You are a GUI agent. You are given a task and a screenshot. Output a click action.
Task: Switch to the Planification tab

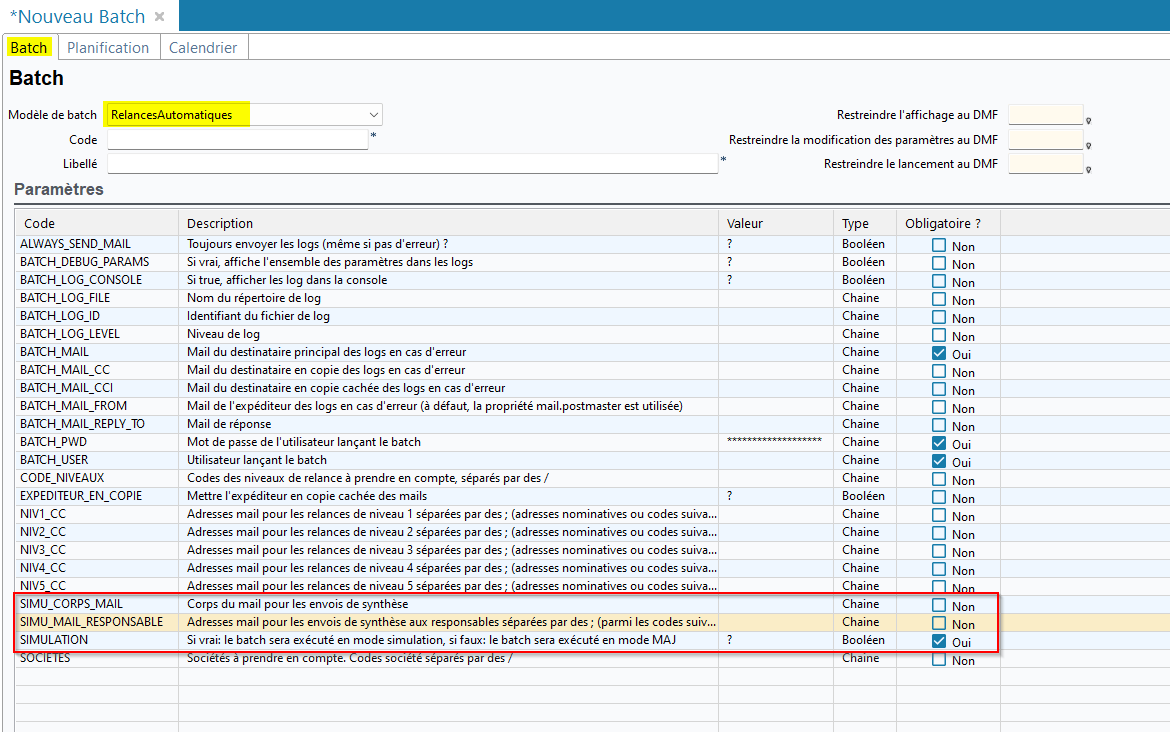108,48
